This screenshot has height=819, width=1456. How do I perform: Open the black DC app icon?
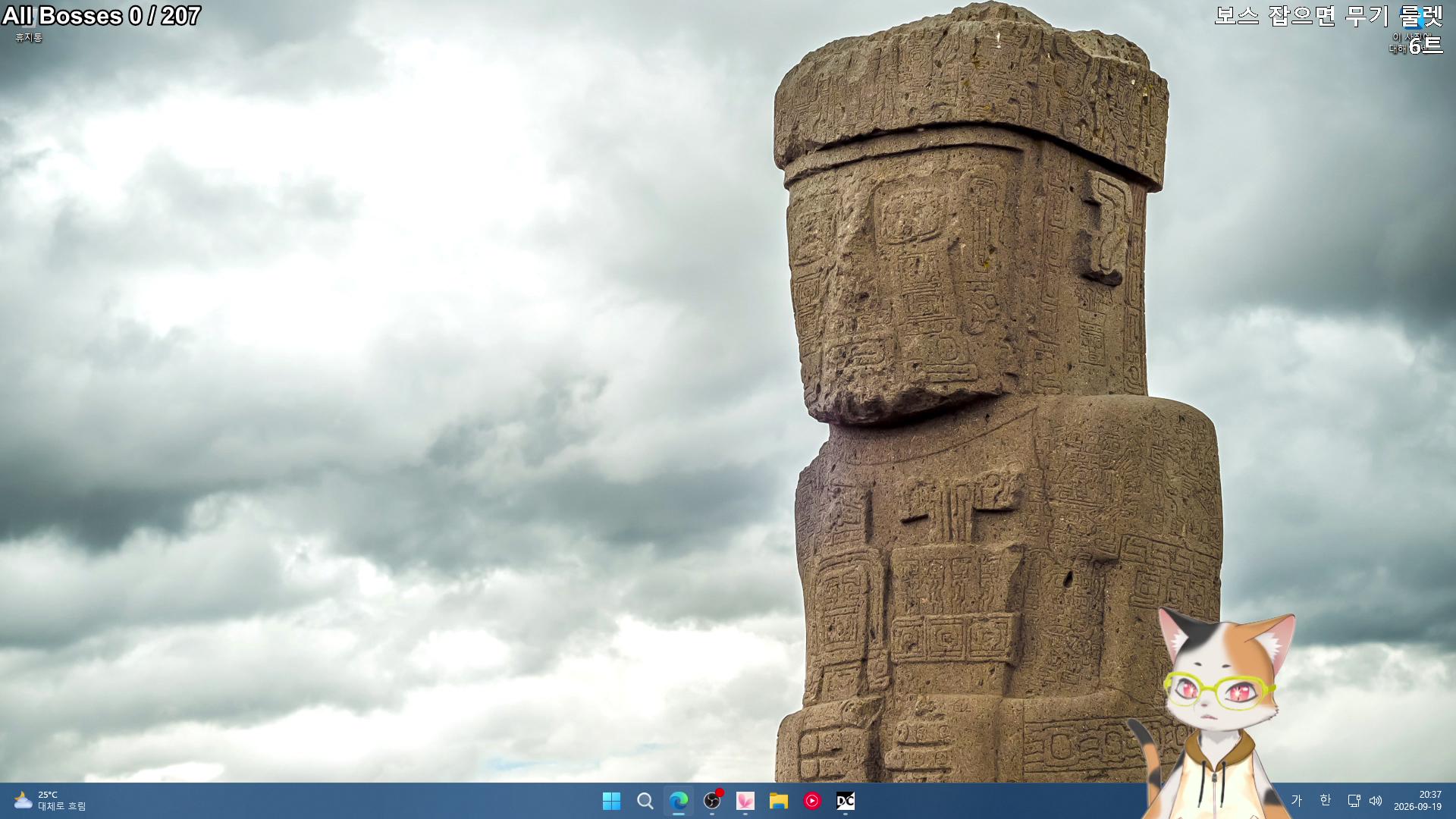tap(845, 801)
